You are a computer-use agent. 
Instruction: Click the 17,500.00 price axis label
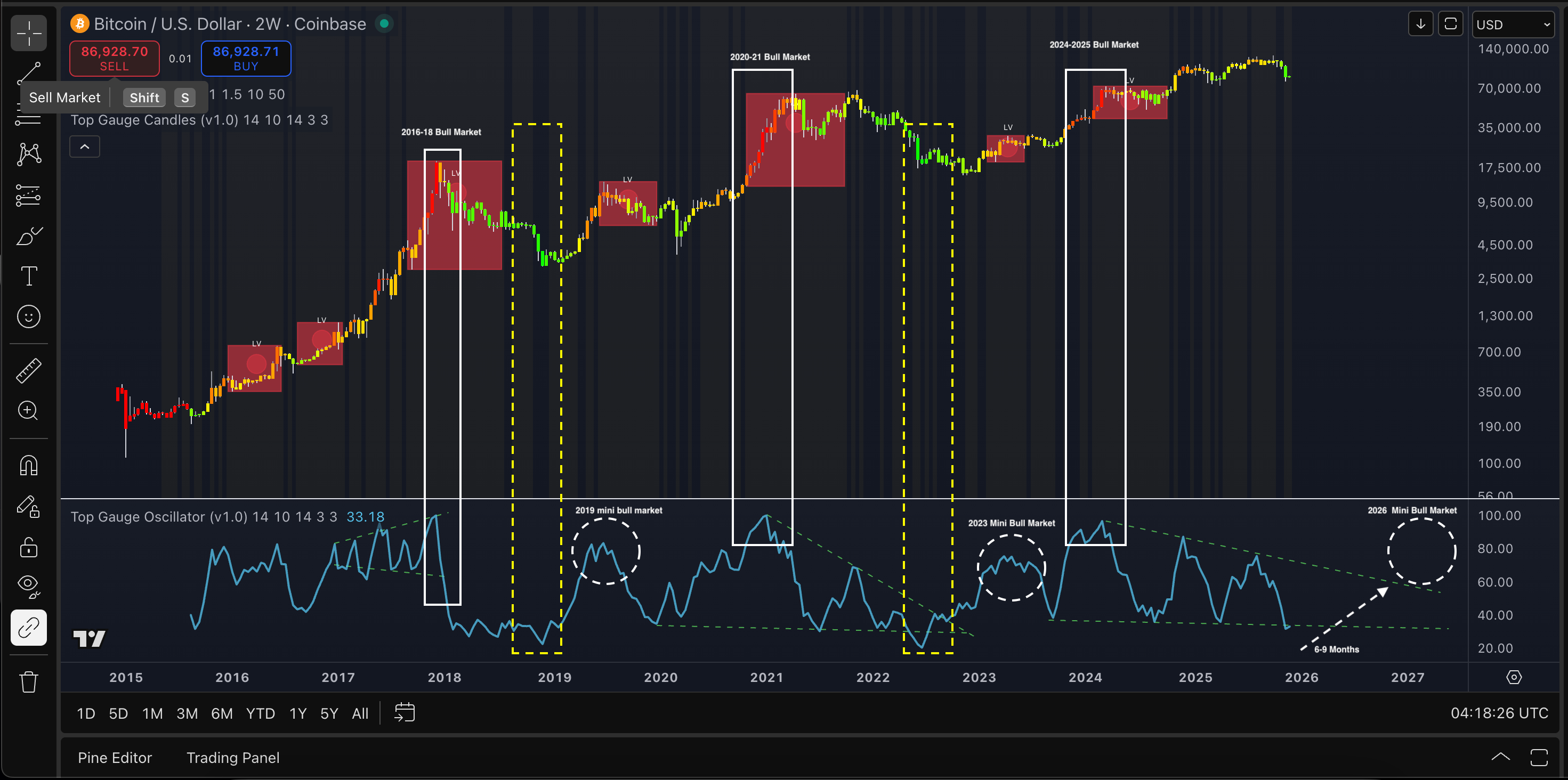coord(1509,168)
